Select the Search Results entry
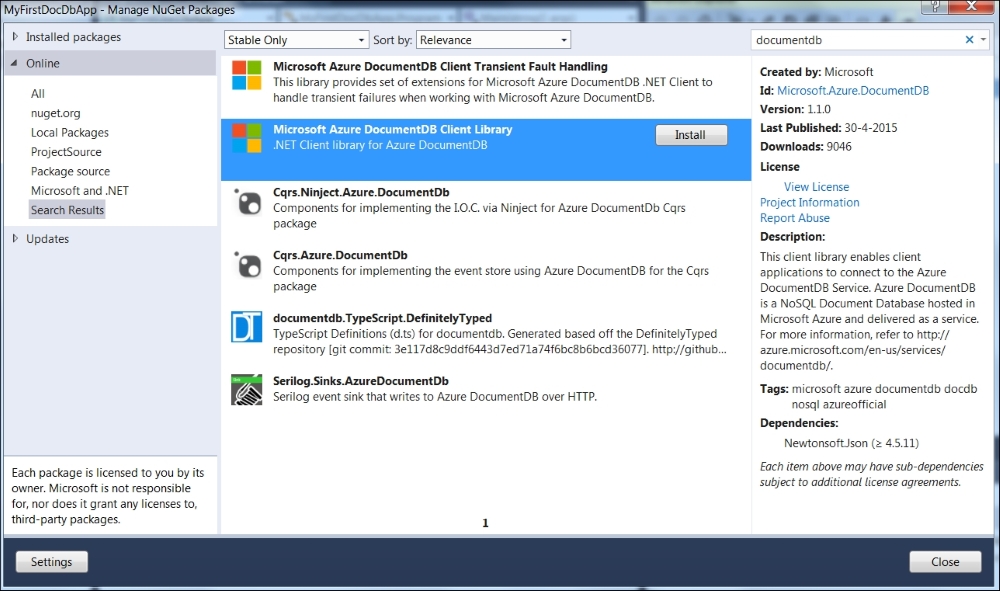Viewport: 1000px width, 591px height. [67, 210]
